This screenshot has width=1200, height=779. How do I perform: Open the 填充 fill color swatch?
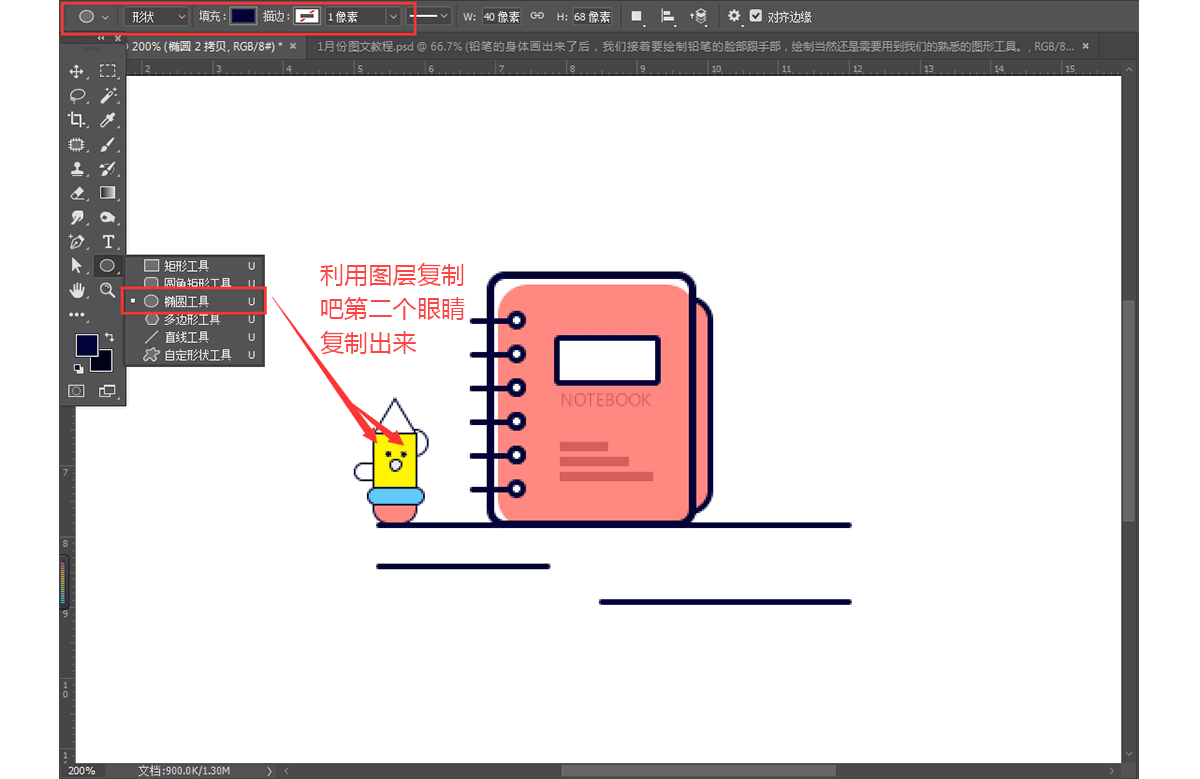(x=243, y=16)
